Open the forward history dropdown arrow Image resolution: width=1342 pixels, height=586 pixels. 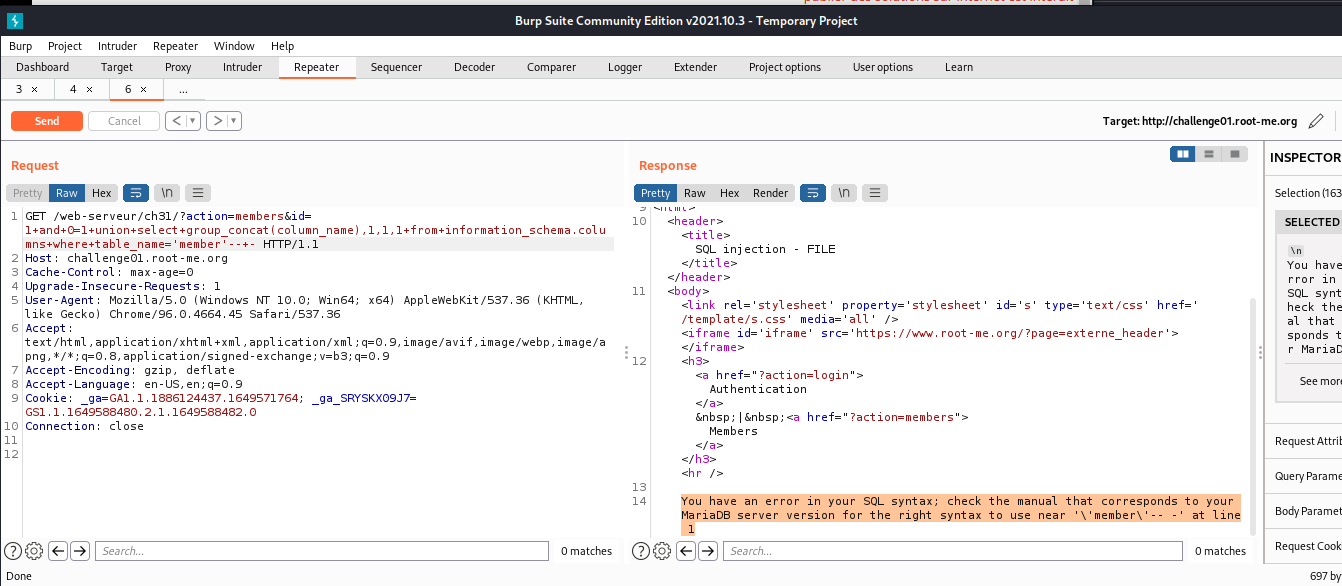(x=234, y=121)
